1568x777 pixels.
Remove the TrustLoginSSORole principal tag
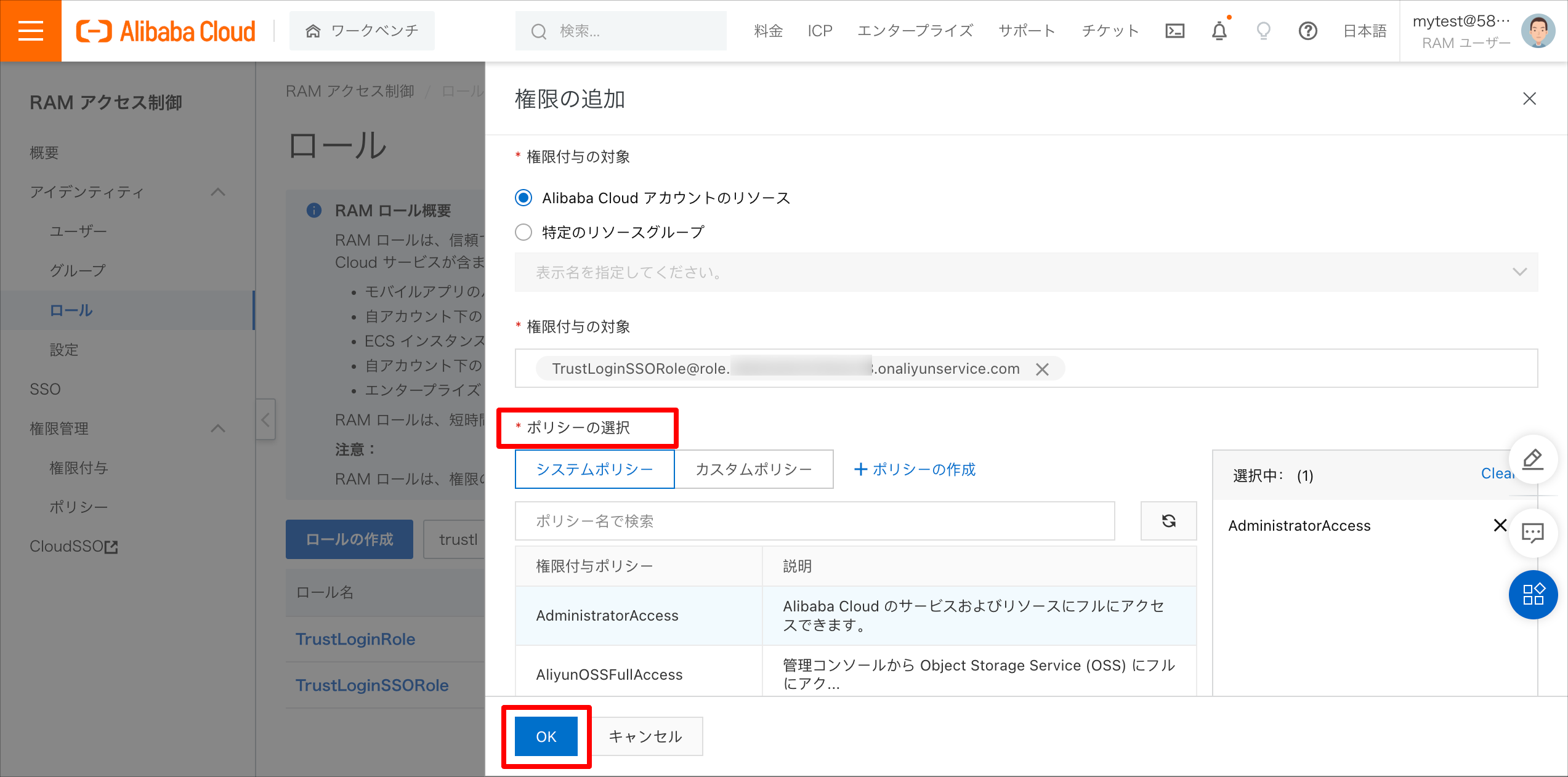1042,369
